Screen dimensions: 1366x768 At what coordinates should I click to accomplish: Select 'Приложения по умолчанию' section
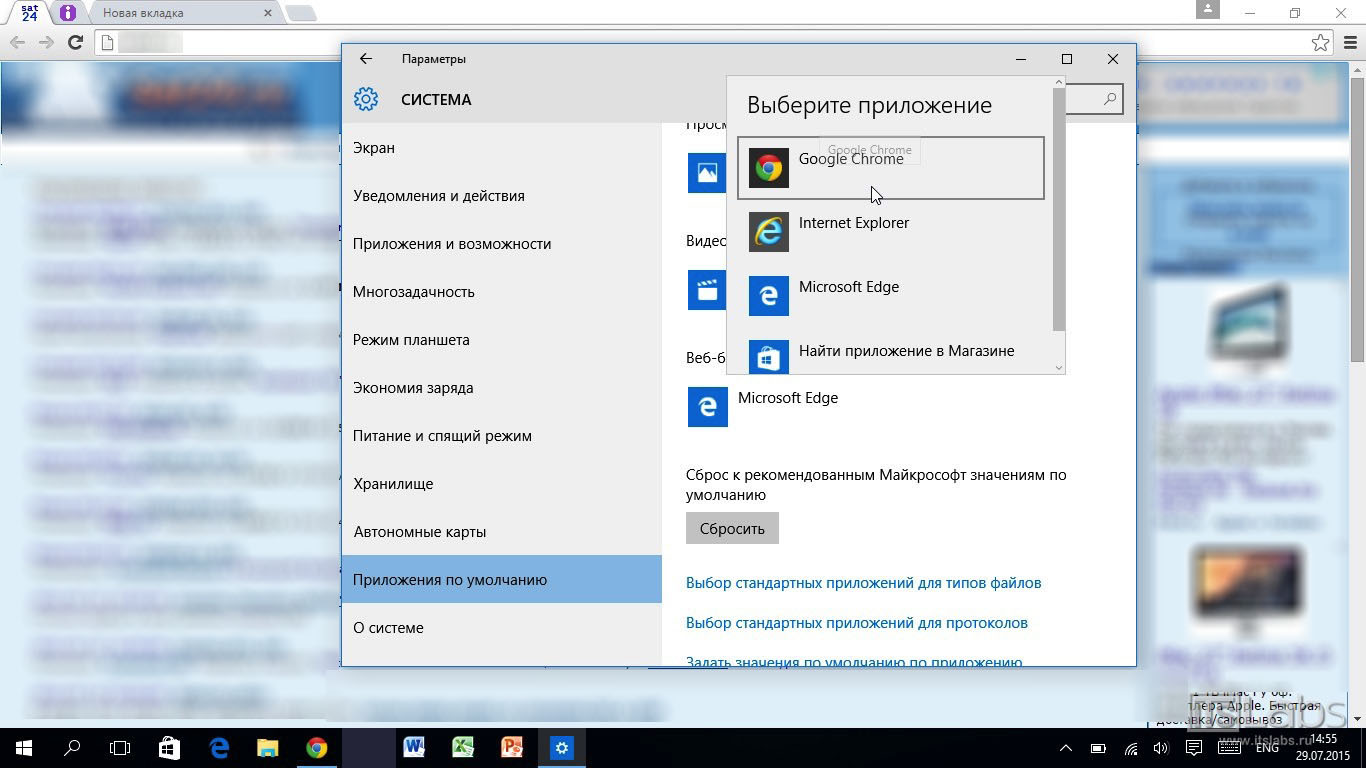click(501, 580)
